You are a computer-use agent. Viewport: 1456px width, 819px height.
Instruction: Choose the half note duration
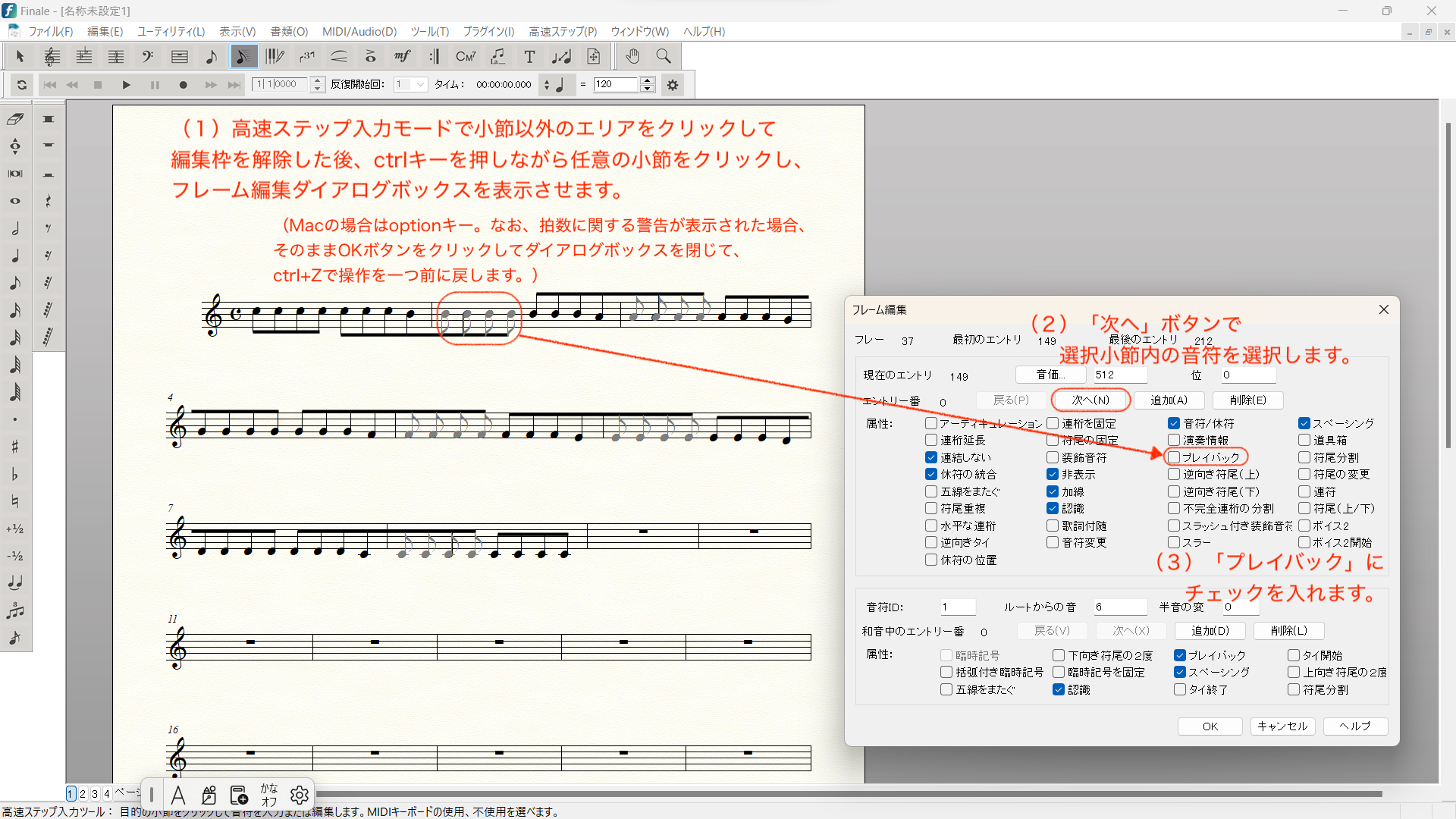tap(15, 228)
